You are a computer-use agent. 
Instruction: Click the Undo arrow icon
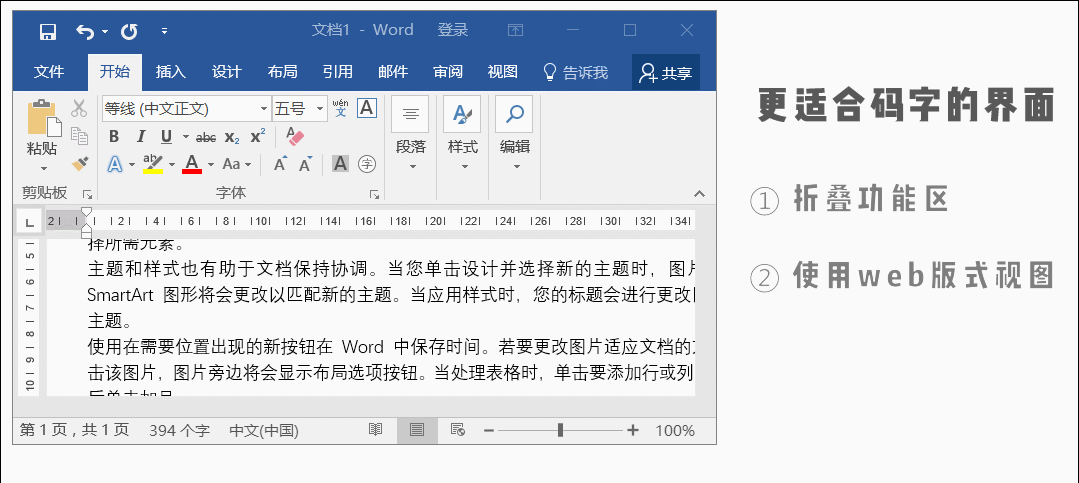pyautogui.click(x=84, y=31)
